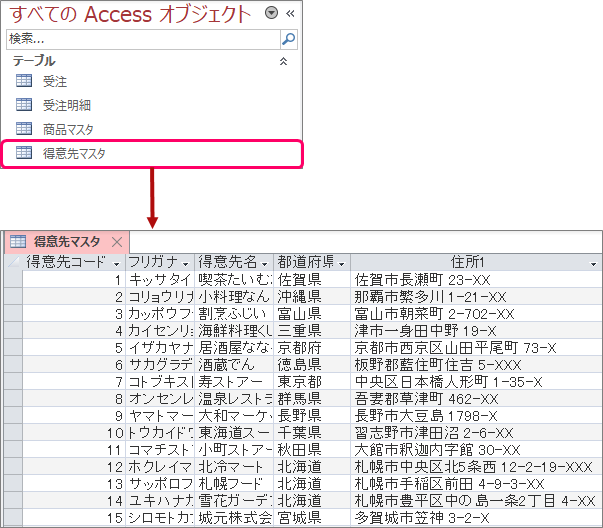
Task: Select the row selector for record 1
Action: (x=12, y=279)
